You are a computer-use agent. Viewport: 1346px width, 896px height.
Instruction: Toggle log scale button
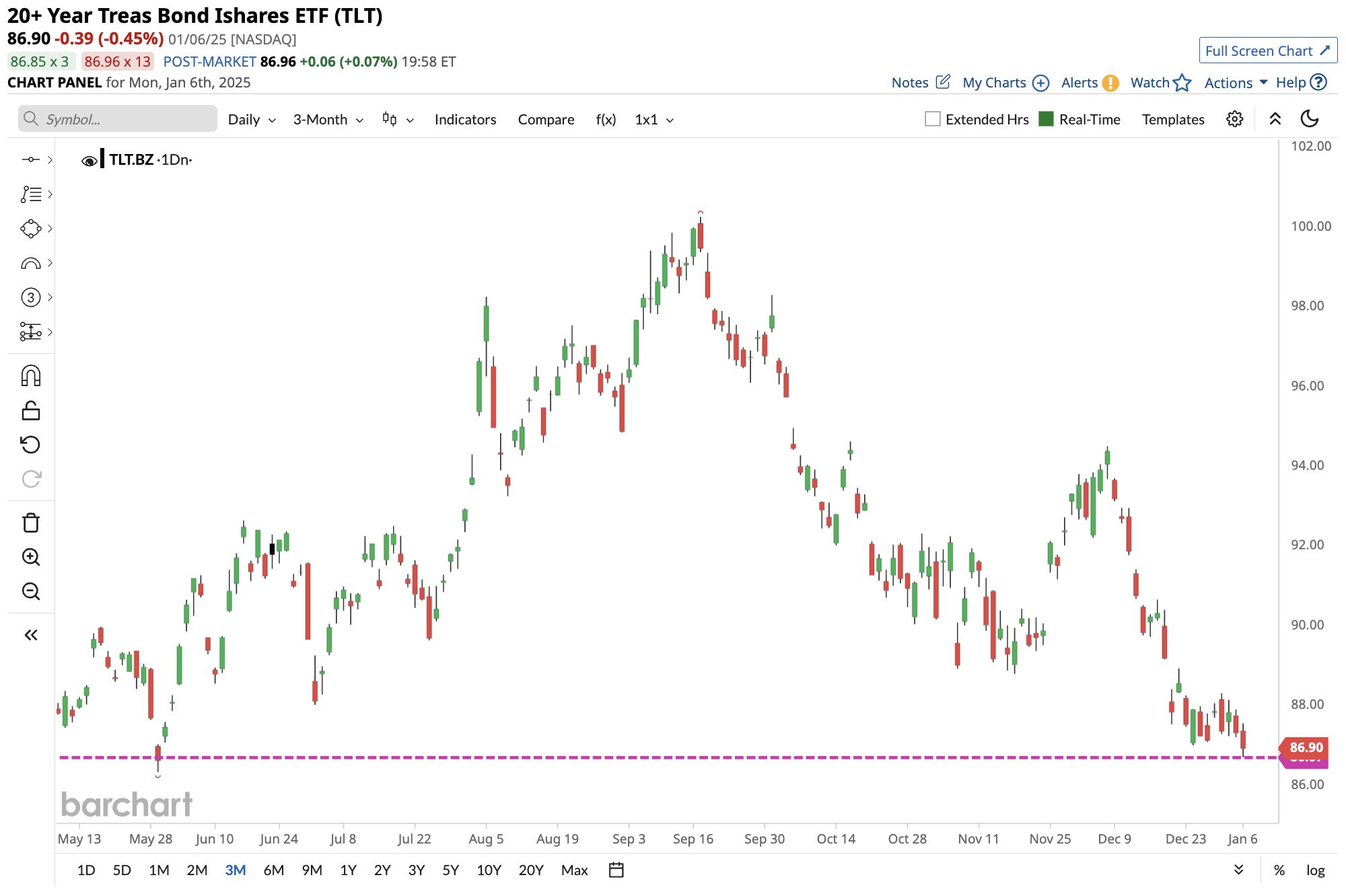(x=1315, y=870)
